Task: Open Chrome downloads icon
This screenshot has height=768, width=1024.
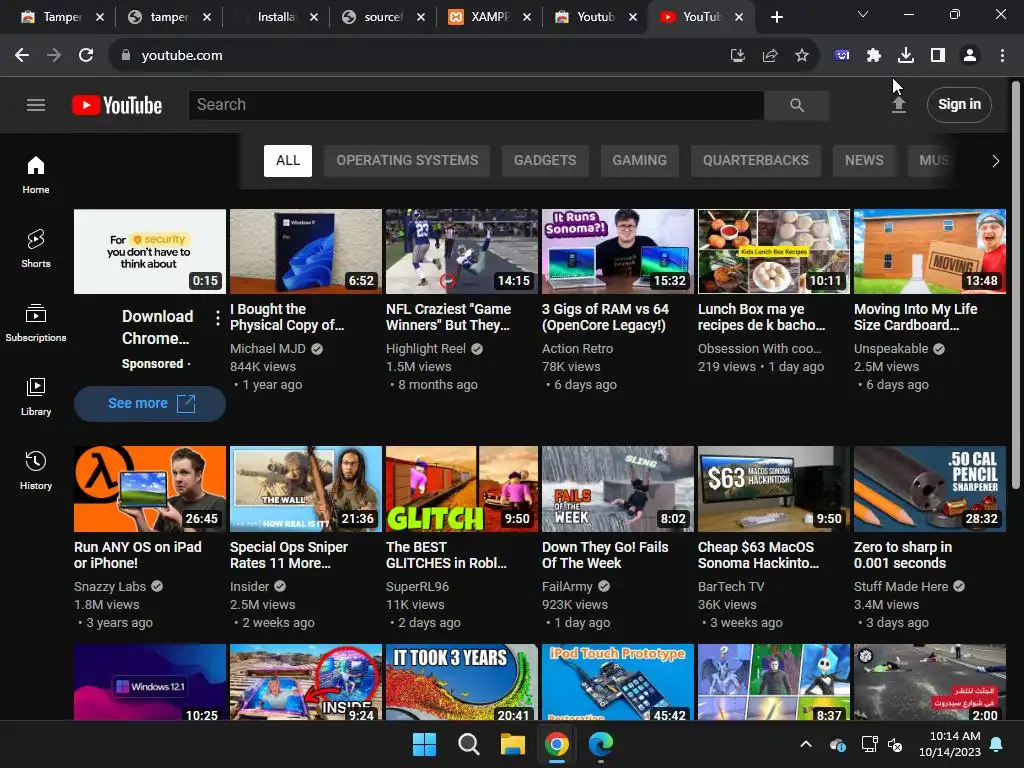Action: click(x=906, y=56)
